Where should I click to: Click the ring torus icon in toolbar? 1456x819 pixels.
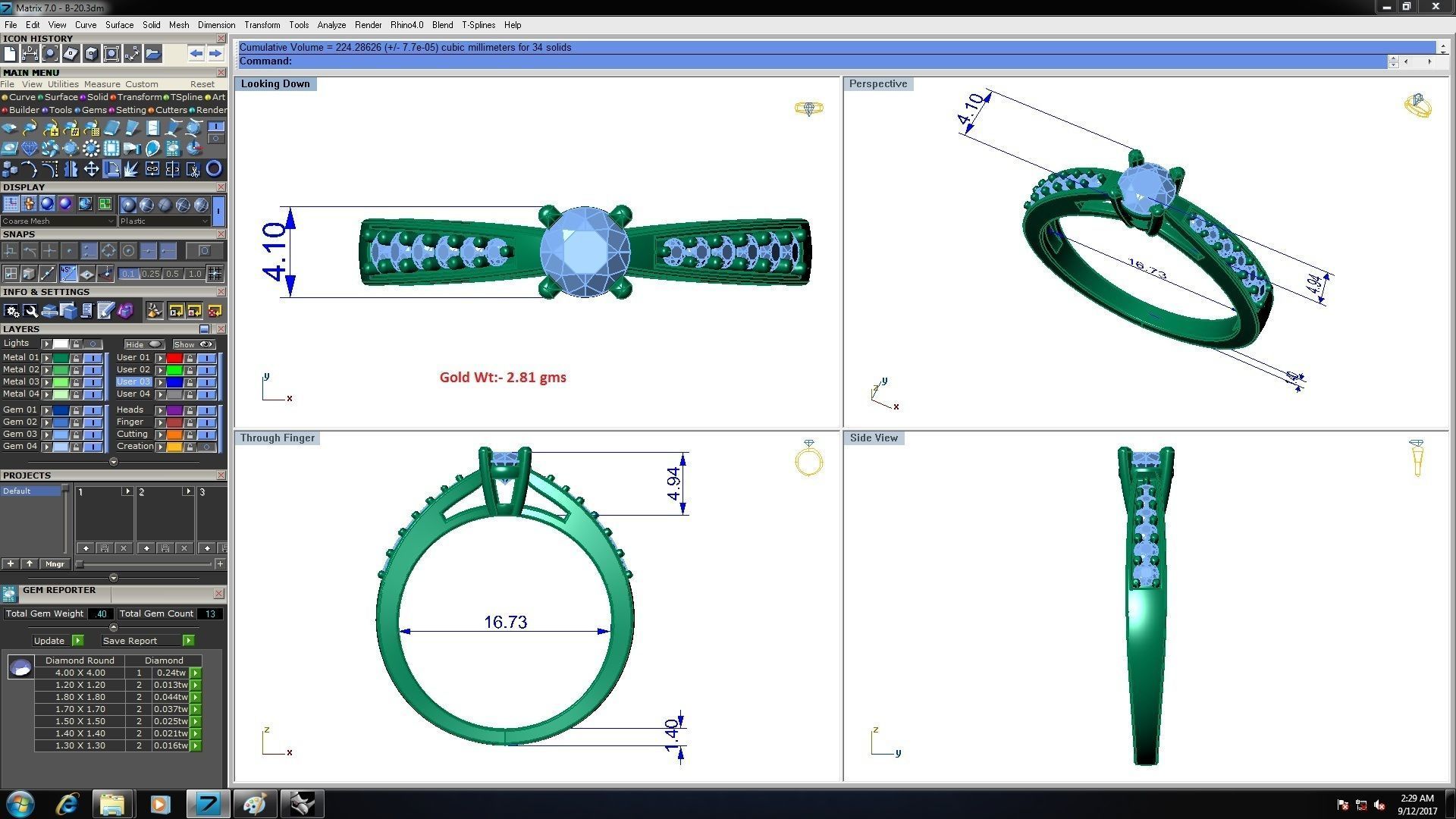[x=214, y=169]
